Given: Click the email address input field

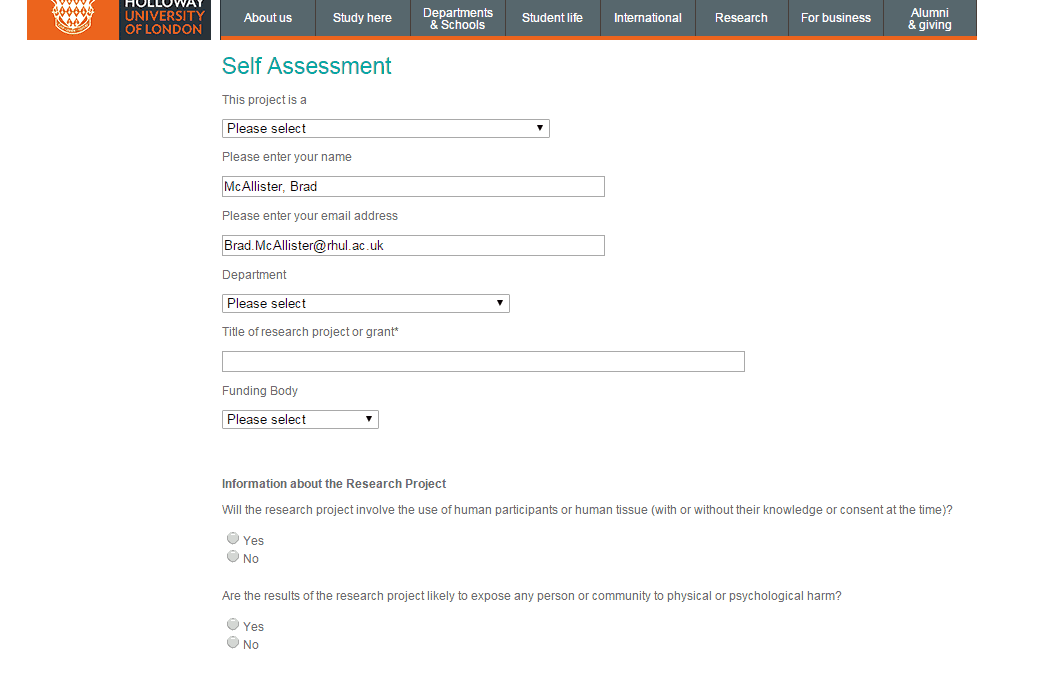Looking at the screenshot, I should 413,246.
